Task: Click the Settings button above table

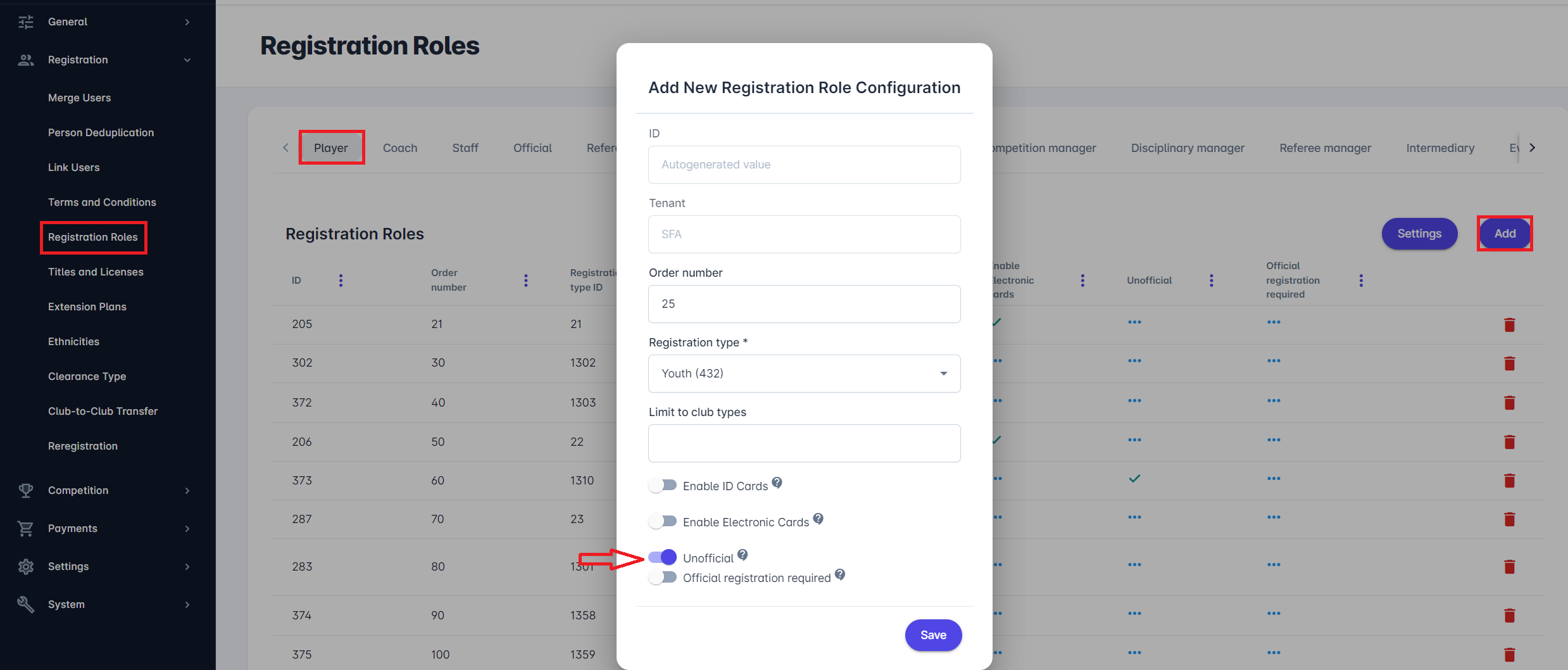Action: pyautogui.click(x=1419, y=234)
